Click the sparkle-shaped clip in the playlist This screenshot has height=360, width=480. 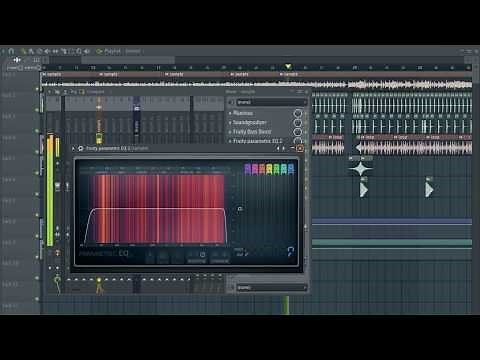click(x=361, y=169)
